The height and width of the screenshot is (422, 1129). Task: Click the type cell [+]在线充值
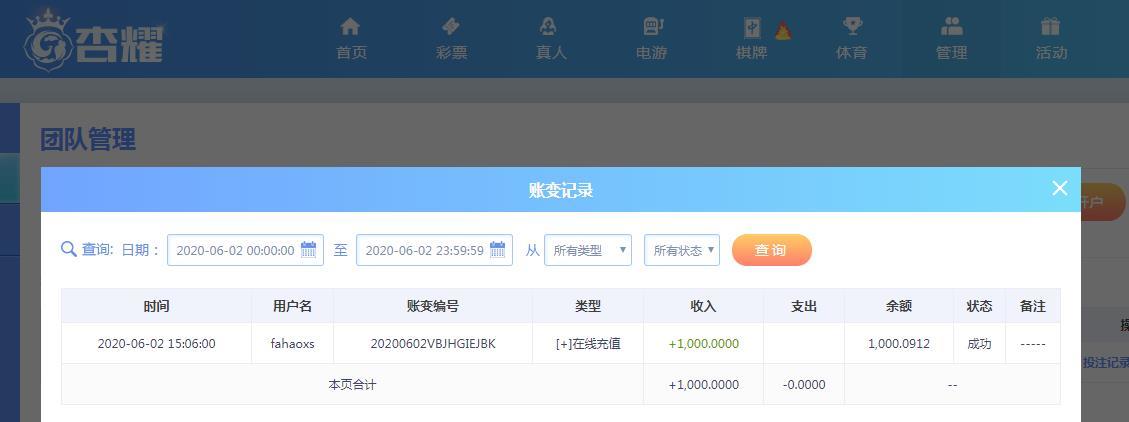tap(588, 344)
